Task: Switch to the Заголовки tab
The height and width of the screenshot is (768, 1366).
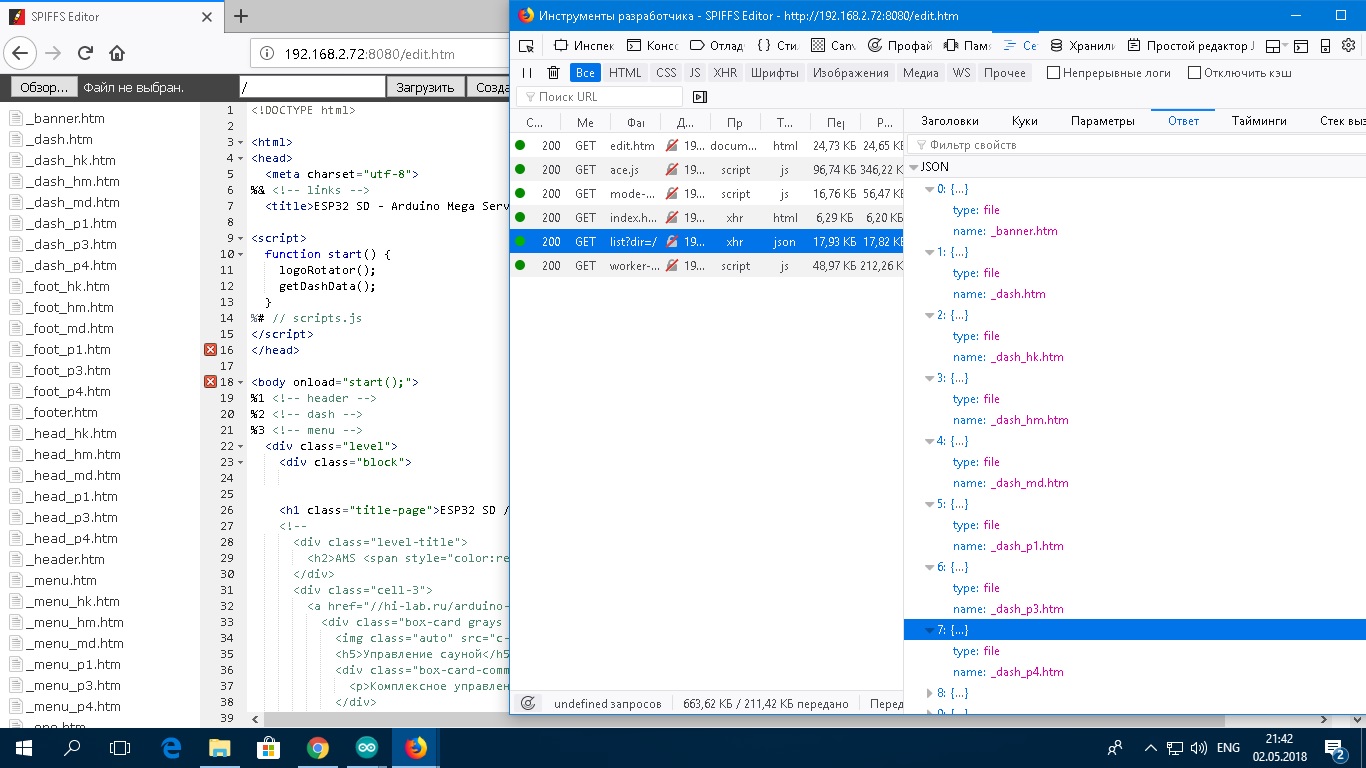Action: point(949,121)
